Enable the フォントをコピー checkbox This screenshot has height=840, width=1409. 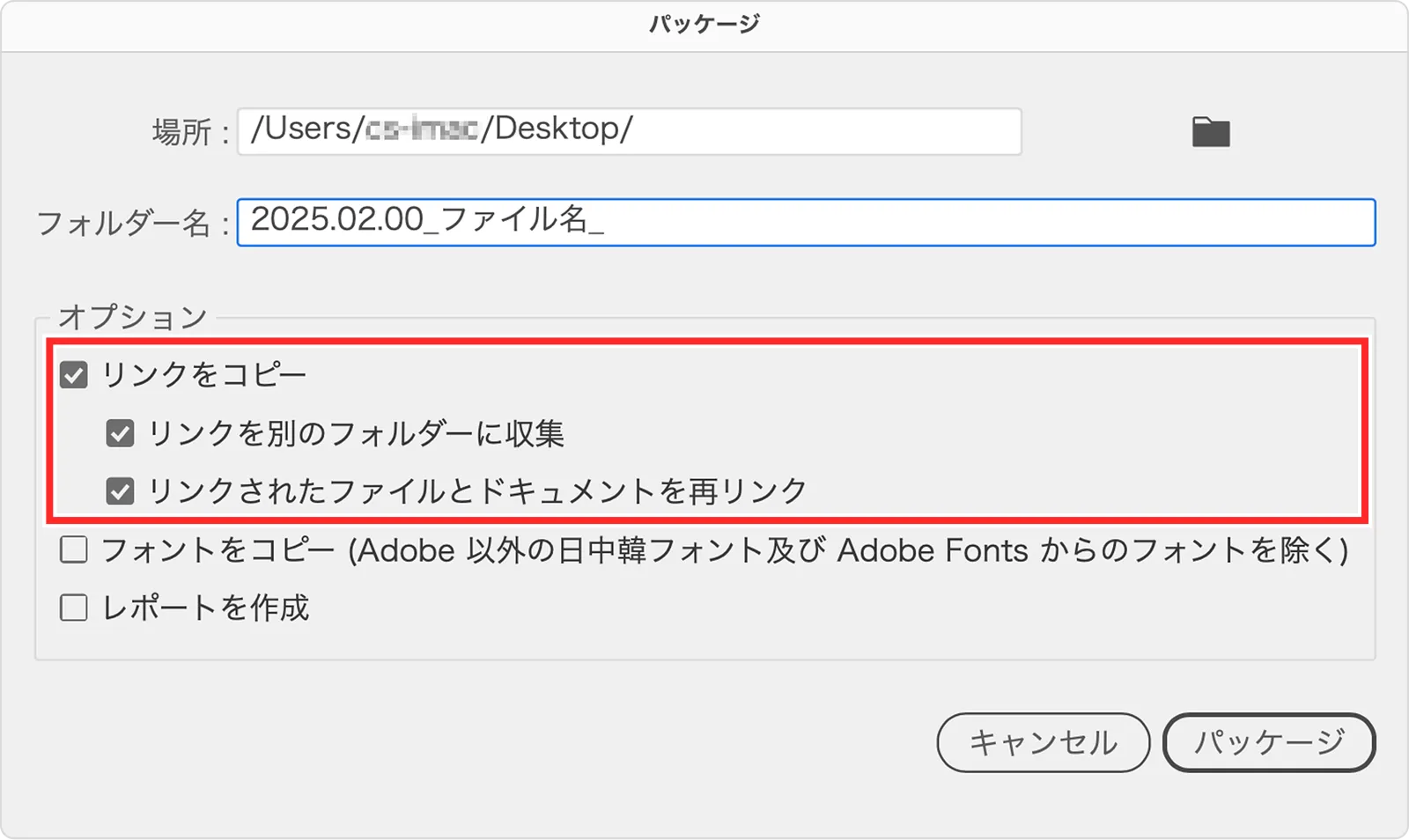click(74, 550)
